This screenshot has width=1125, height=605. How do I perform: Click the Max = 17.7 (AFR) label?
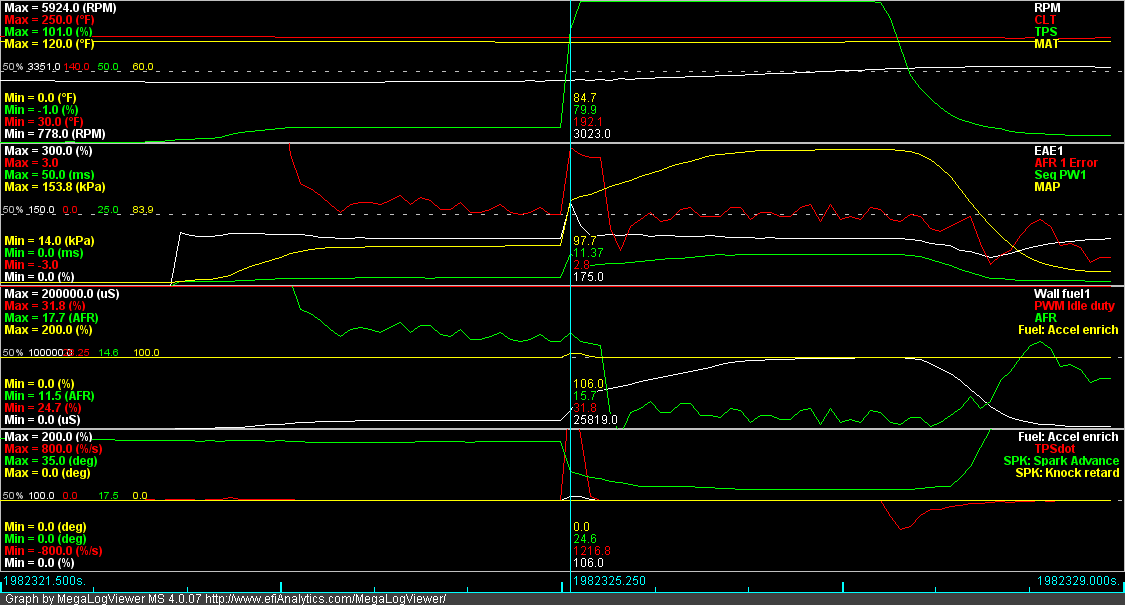52,317
